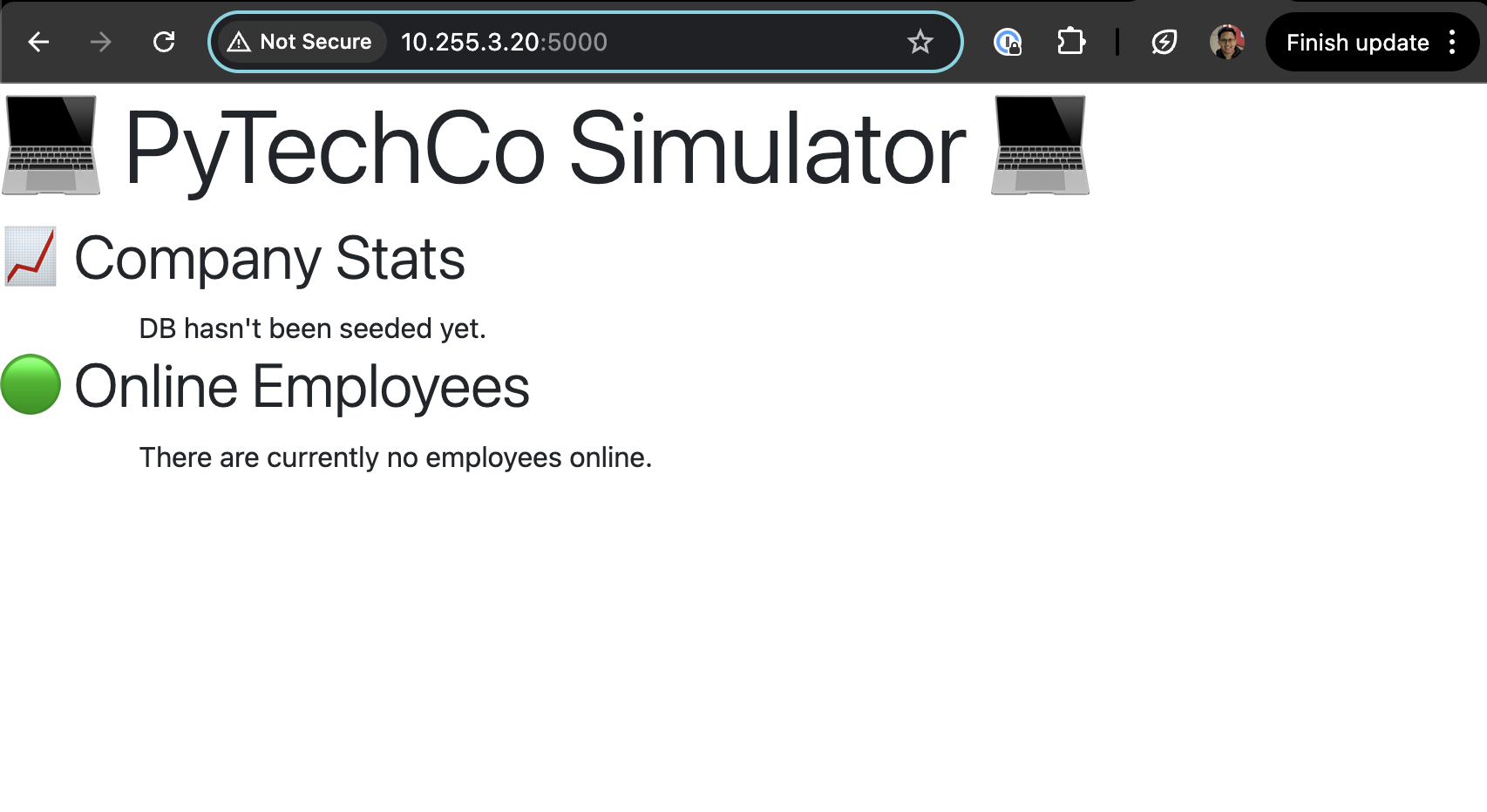This screenshot has width=1487, height=812.
Task: Open the Chrome three-dot menu
Action: tap(1451, 41)
